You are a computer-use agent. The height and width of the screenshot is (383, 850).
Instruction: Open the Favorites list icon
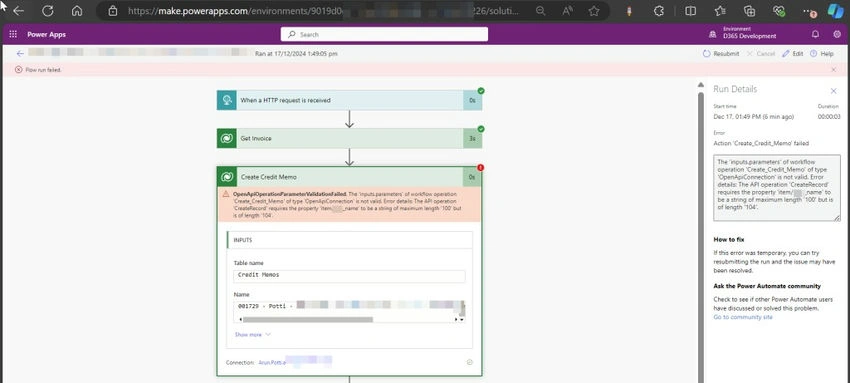(x=720, y=11)
